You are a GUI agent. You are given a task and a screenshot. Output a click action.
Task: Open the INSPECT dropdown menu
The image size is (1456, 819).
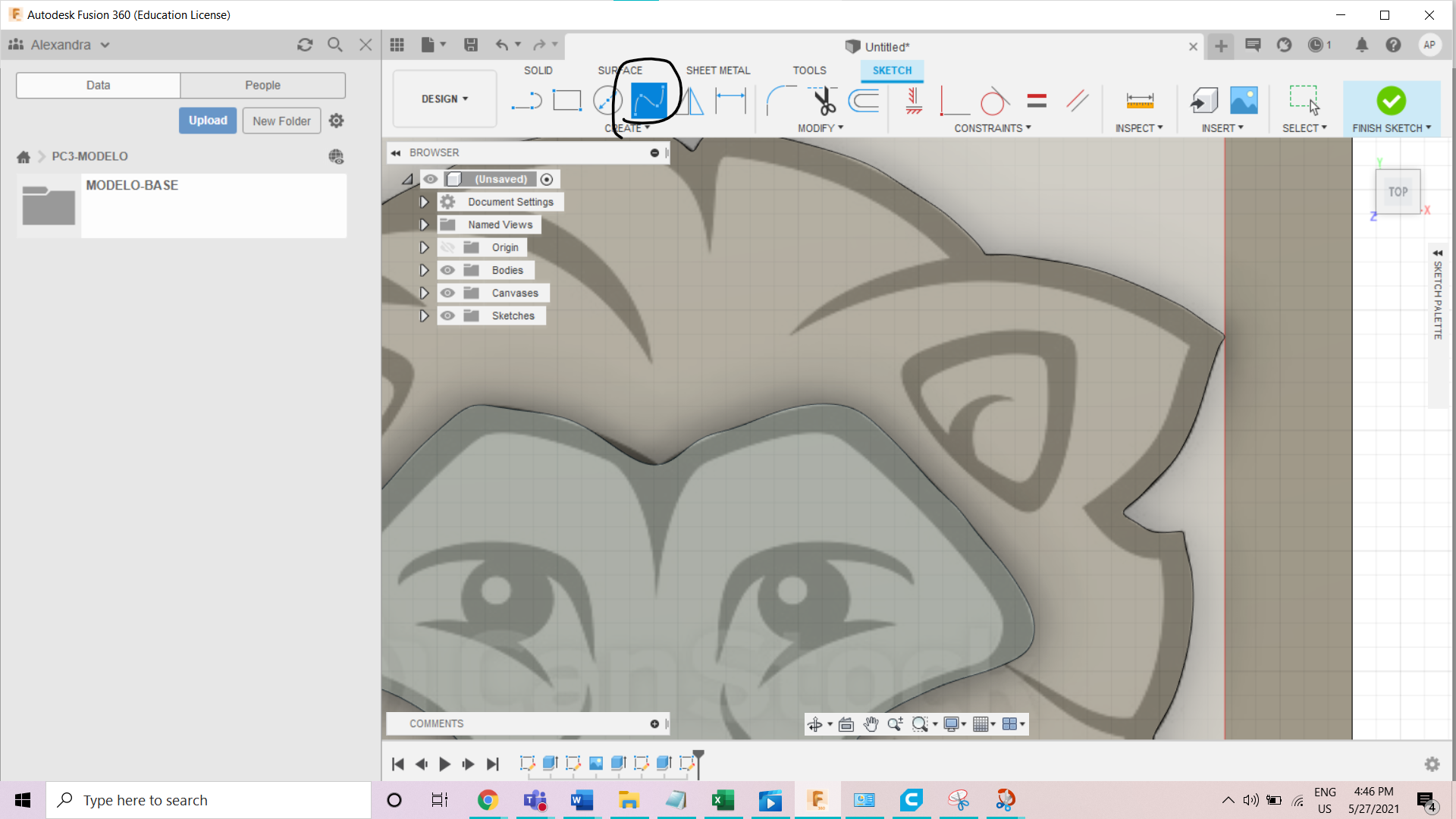coord(1138,128)
